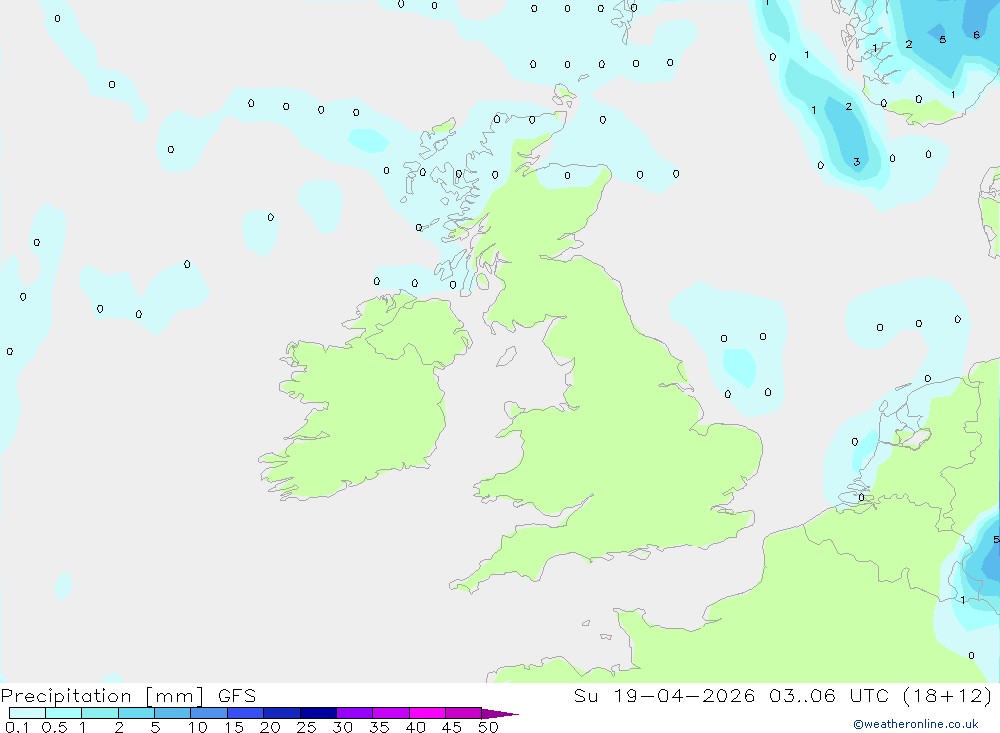Select the 15–20 mm legend color swatch
Viewport: 1000px width, 733px height.
point(246,713)
